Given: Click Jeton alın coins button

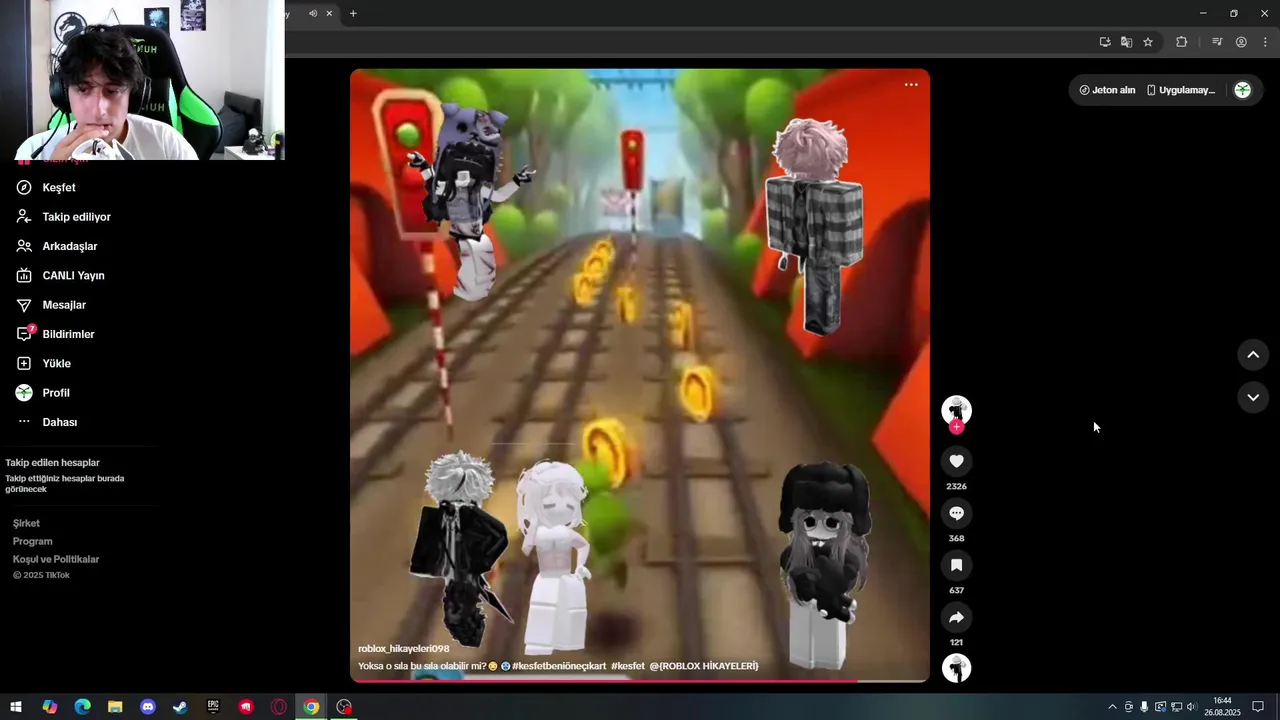Looking at the screenshot, I should coord(1107,90).
